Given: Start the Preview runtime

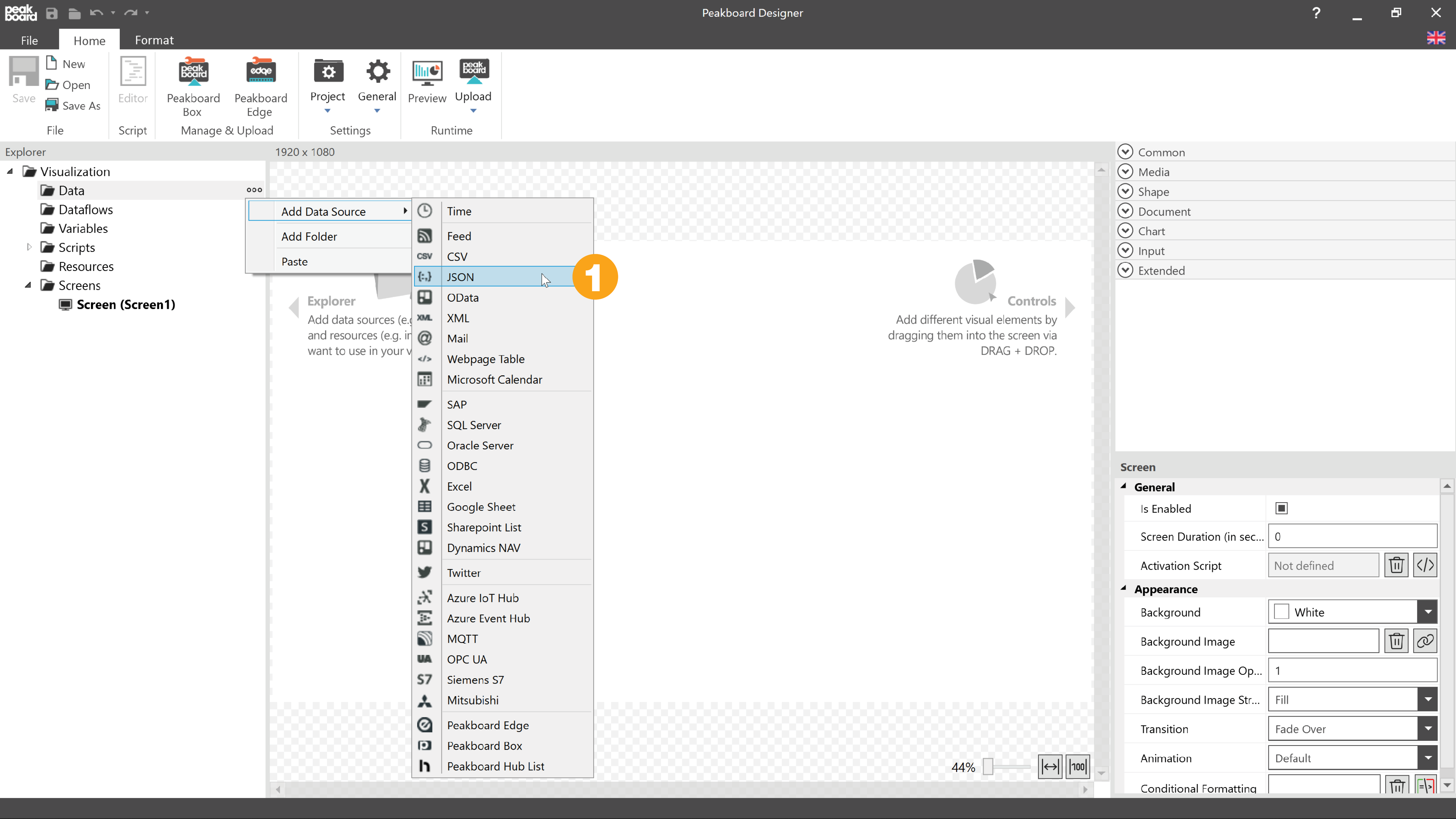Looking at the screenshot, I should tap(427, 82).
